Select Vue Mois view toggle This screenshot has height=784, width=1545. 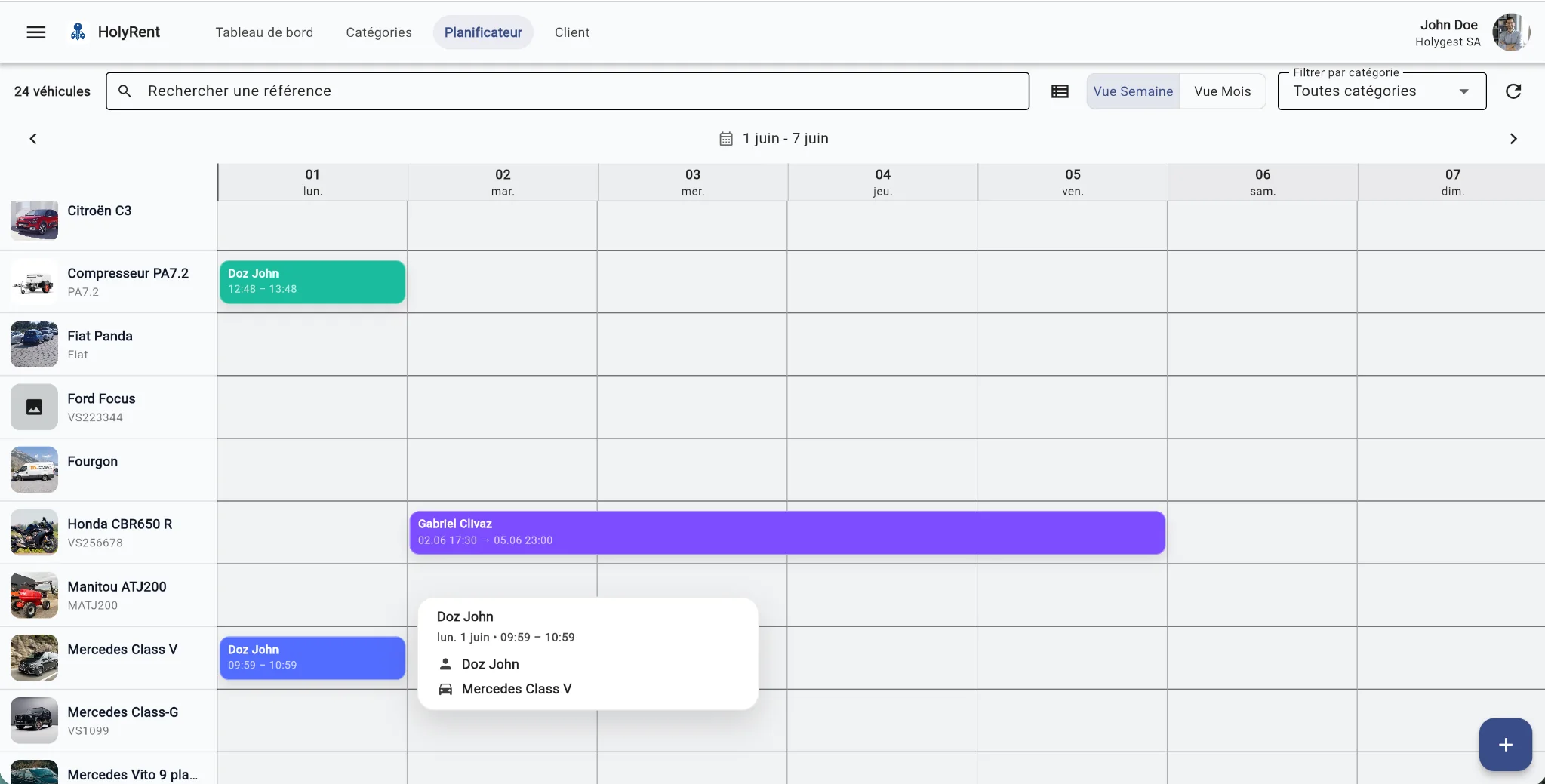coord(1222,91)
